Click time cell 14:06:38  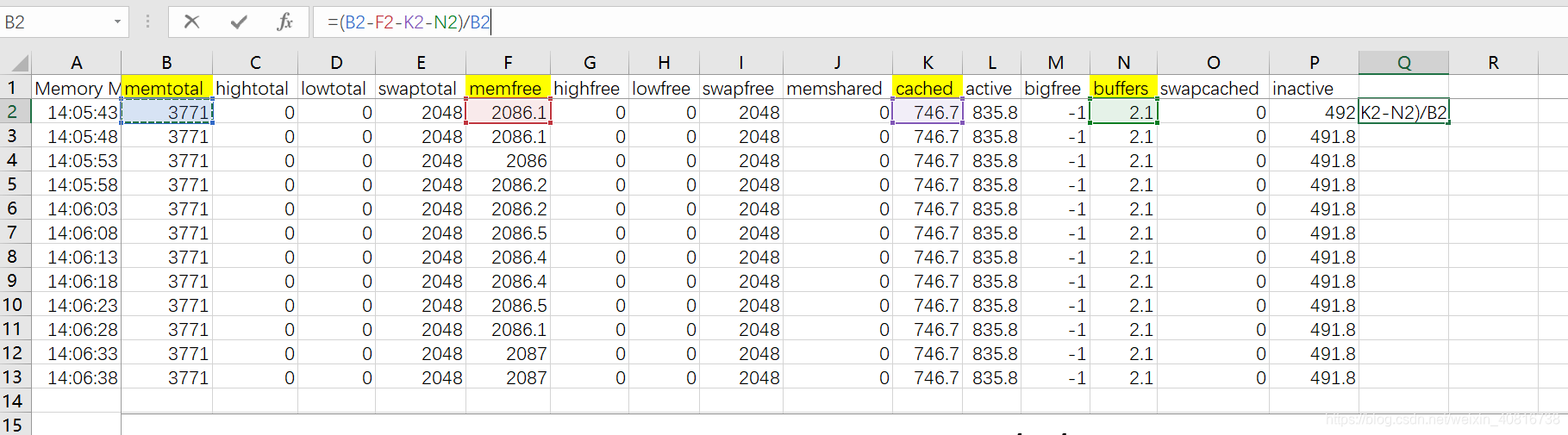[x=77, y=377]
